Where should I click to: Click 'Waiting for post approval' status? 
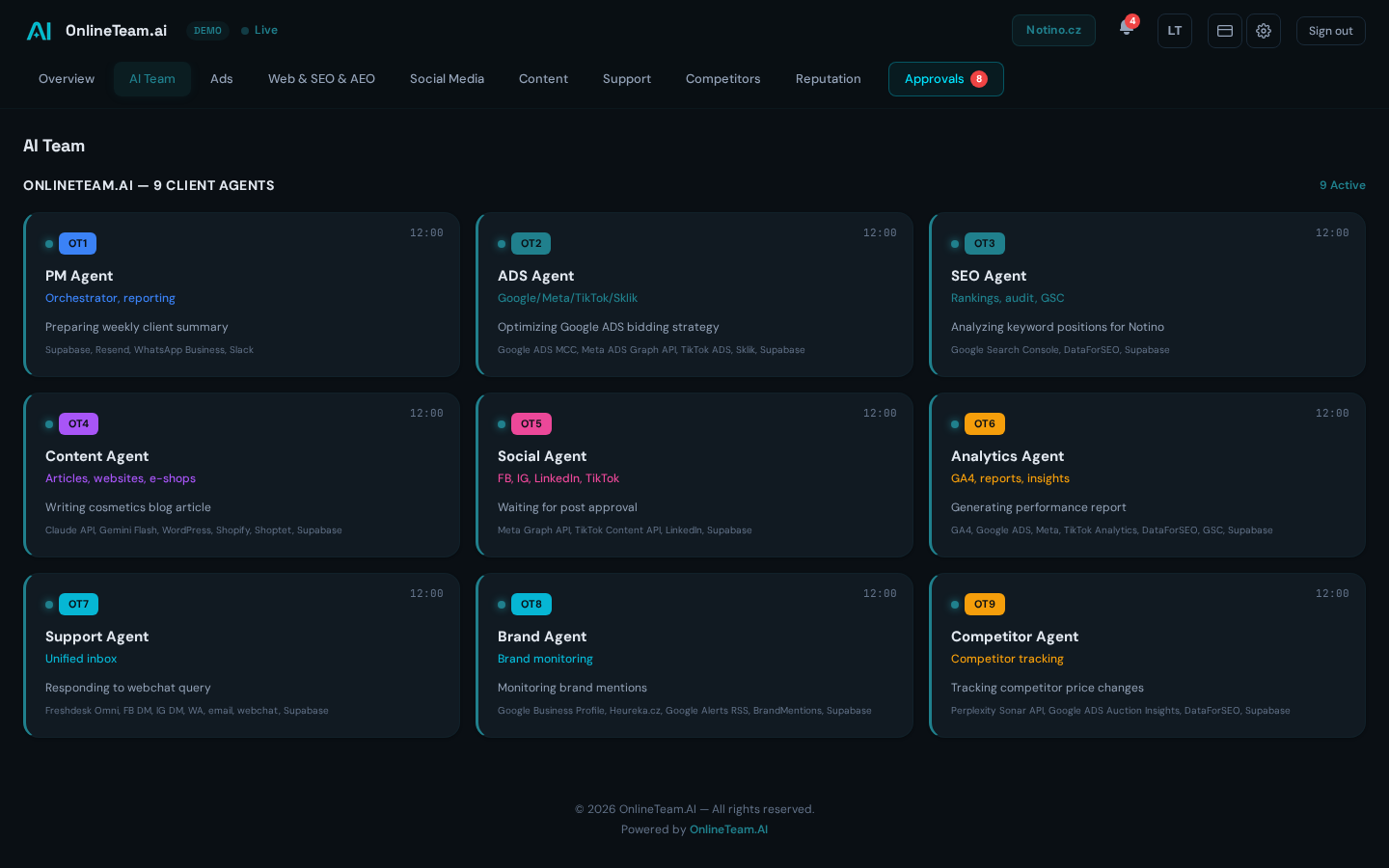point(567,507)
